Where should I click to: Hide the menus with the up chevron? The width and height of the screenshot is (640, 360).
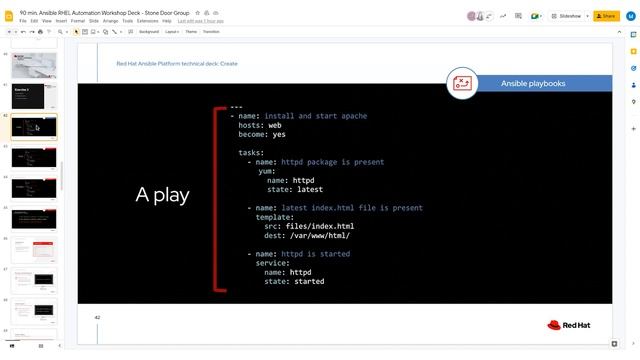[x=619, y=32]
